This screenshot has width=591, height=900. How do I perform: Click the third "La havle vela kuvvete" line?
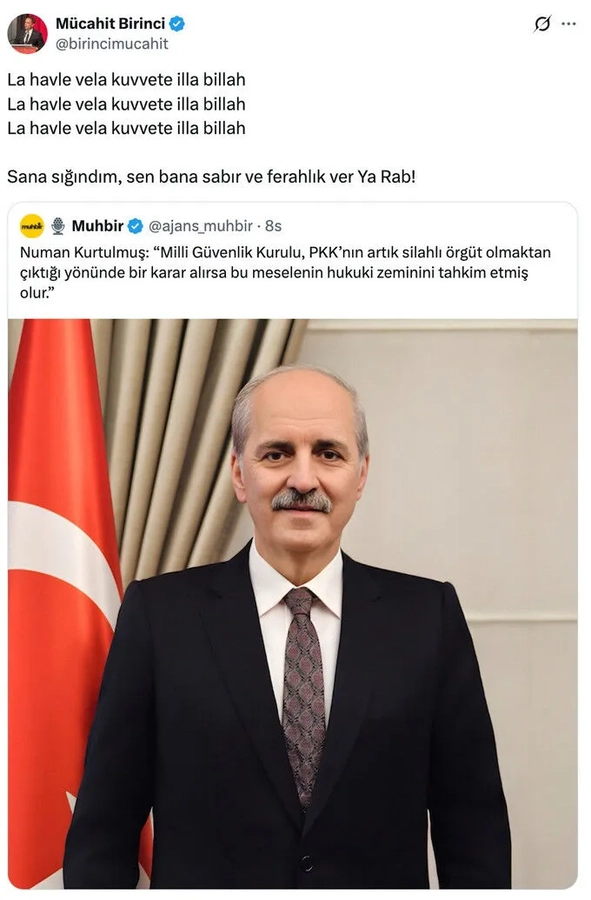tap(126, 128)
